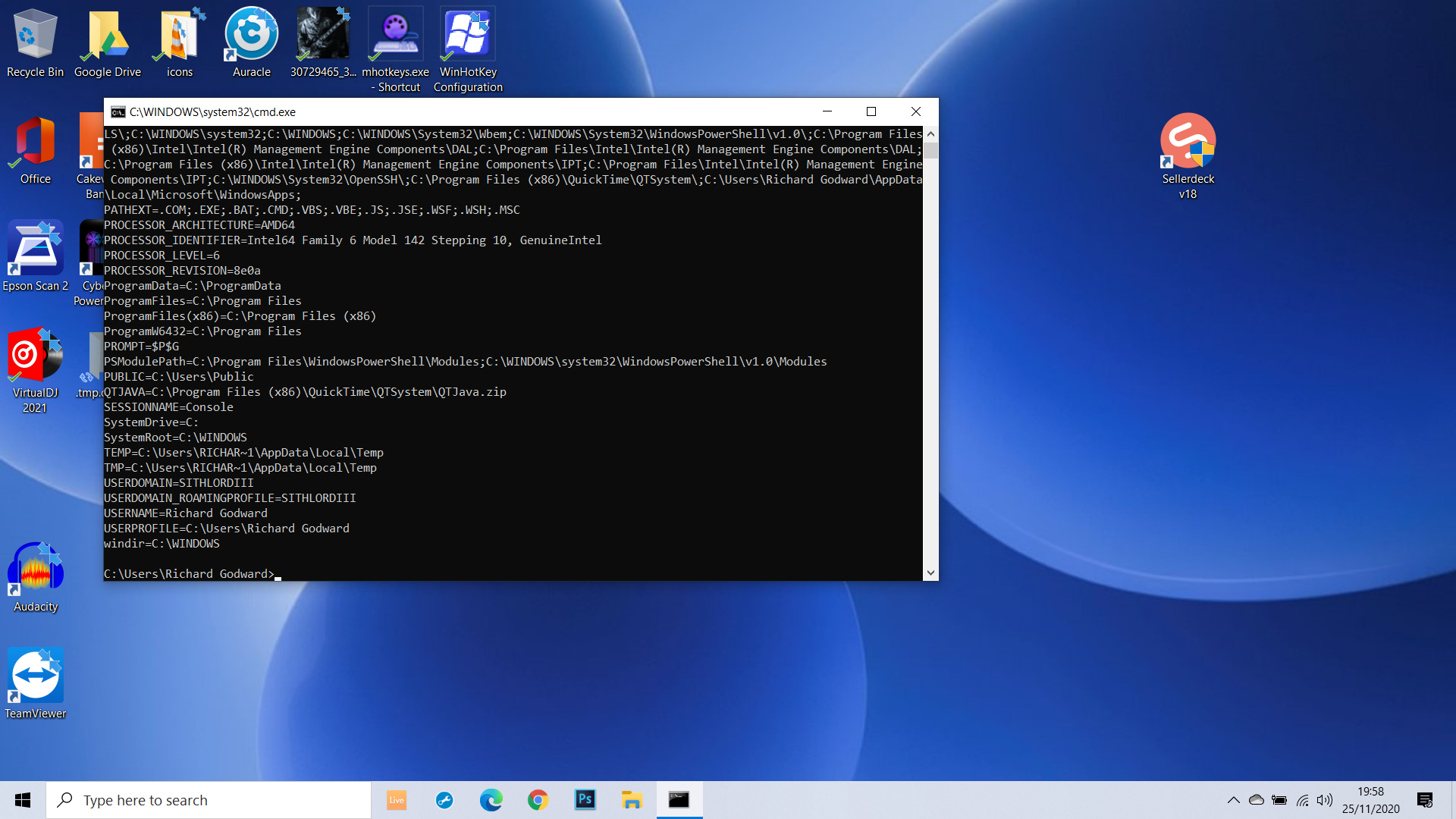Viewport: 1456px width, 819px height.
Task: Close the cmd.exe window
Action: click(x=916, y=111)
